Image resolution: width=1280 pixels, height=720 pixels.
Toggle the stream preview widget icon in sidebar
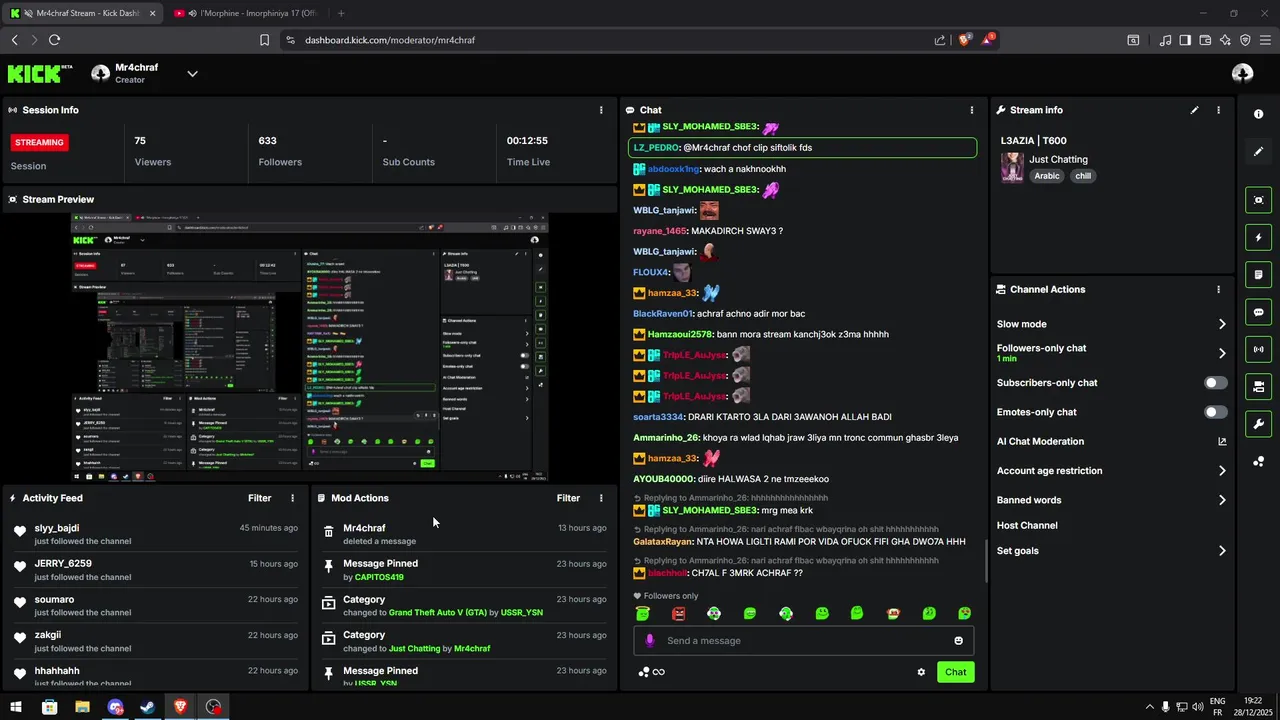click(1258, 200)
